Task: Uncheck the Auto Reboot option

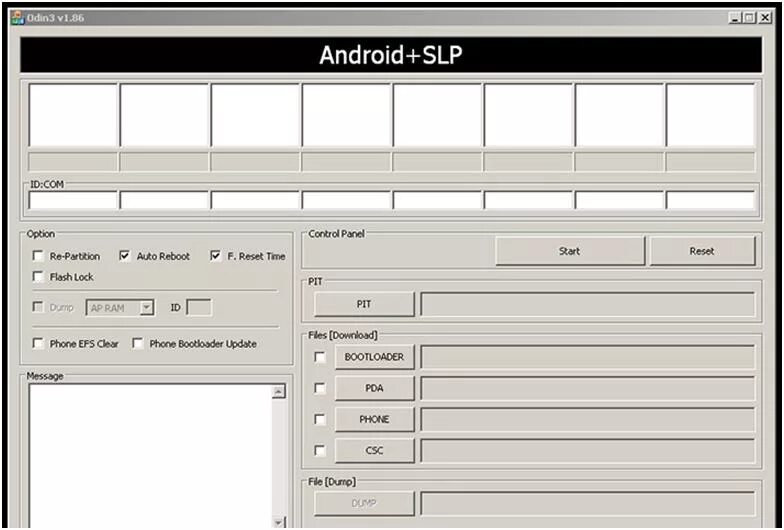Action: pos(124,256)
